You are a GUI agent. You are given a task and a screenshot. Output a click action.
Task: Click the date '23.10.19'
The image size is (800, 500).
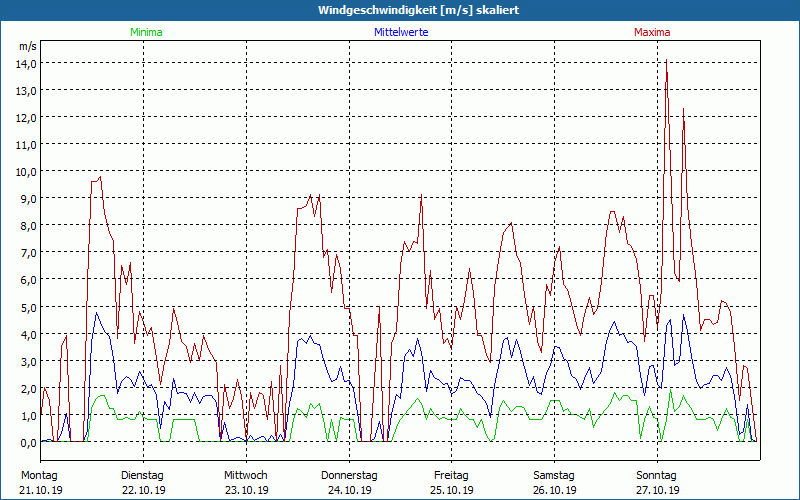pos(246,490)
